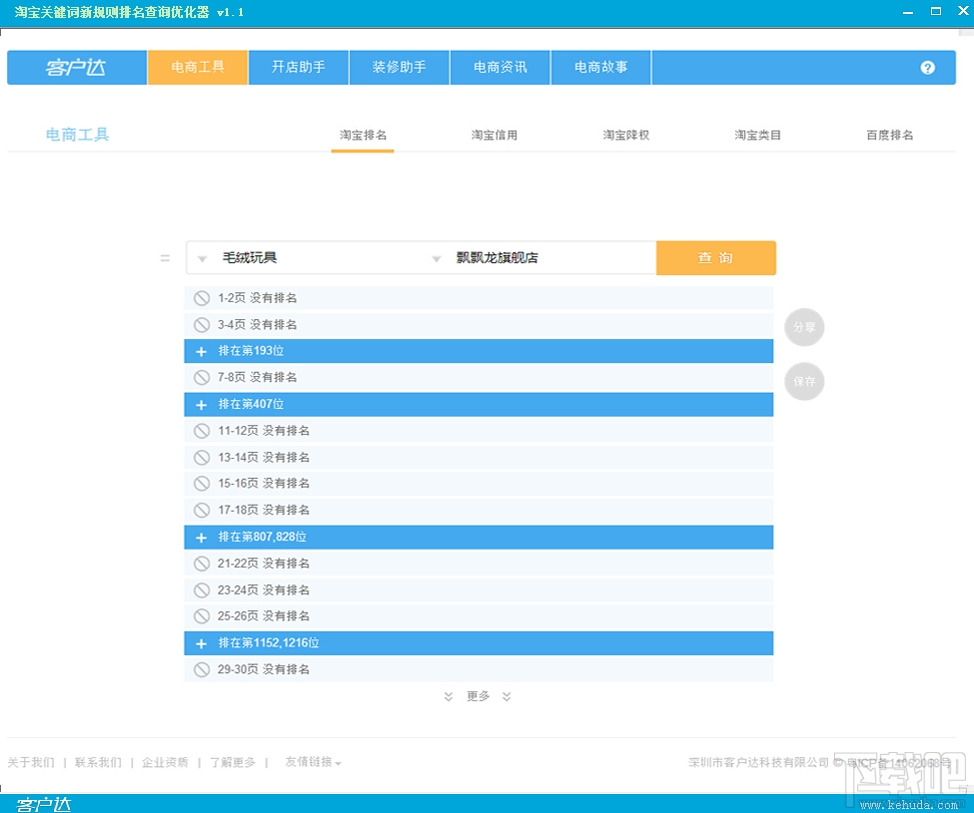Switch to 装修助手 navigation tab

399,67
